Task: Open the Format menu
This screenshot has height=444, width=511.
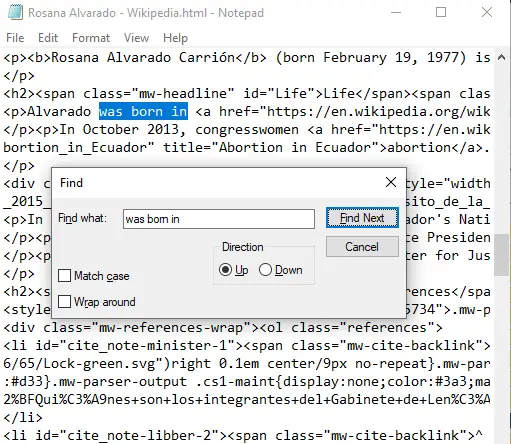Action: click(91, 38)
